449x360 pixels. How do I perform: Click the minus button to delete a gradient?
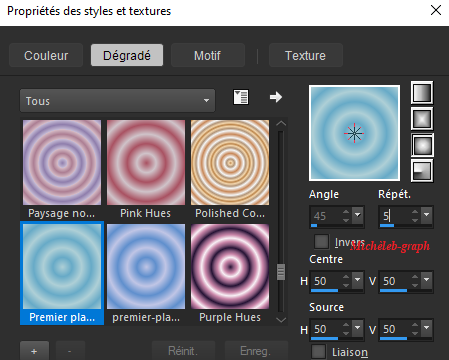(x=70, y=351)
